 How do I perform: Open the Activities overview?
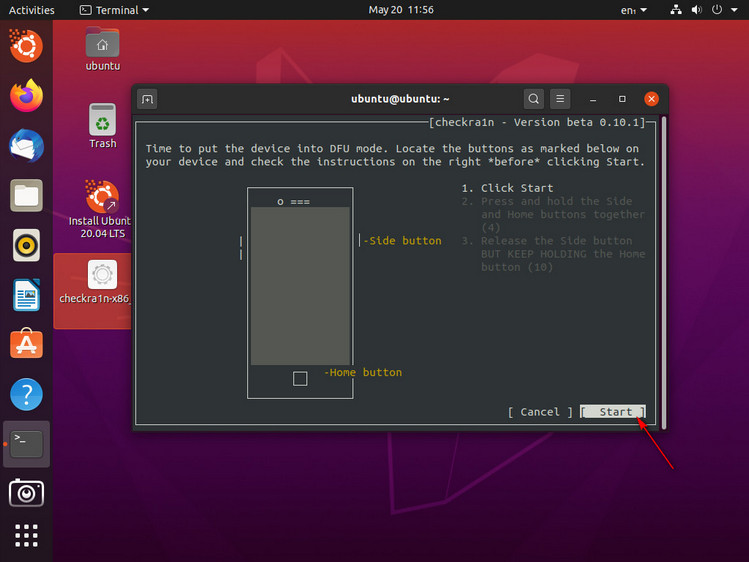click(x=32, y=10)
